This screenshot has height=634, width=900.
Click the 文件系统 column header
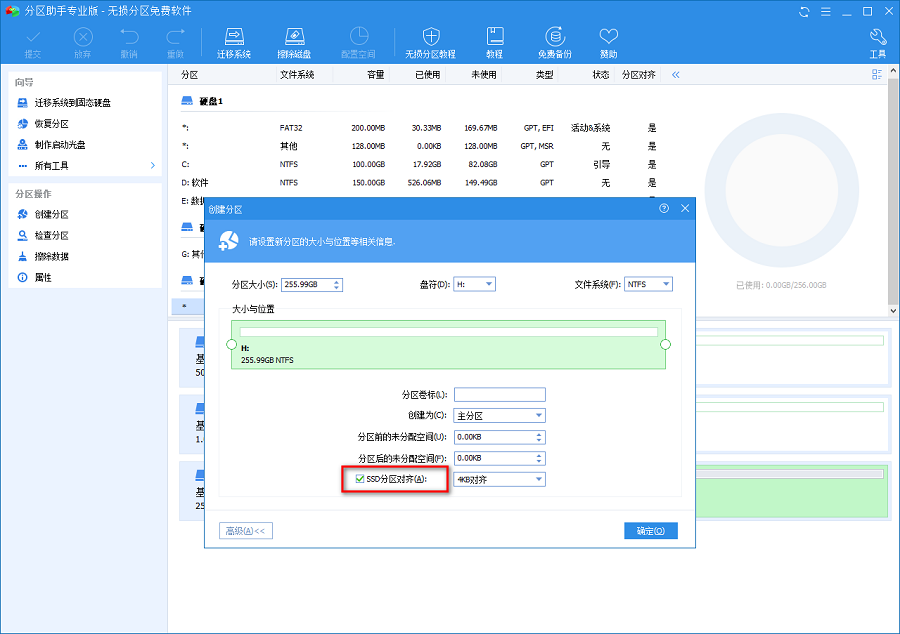tap(297, 75)
